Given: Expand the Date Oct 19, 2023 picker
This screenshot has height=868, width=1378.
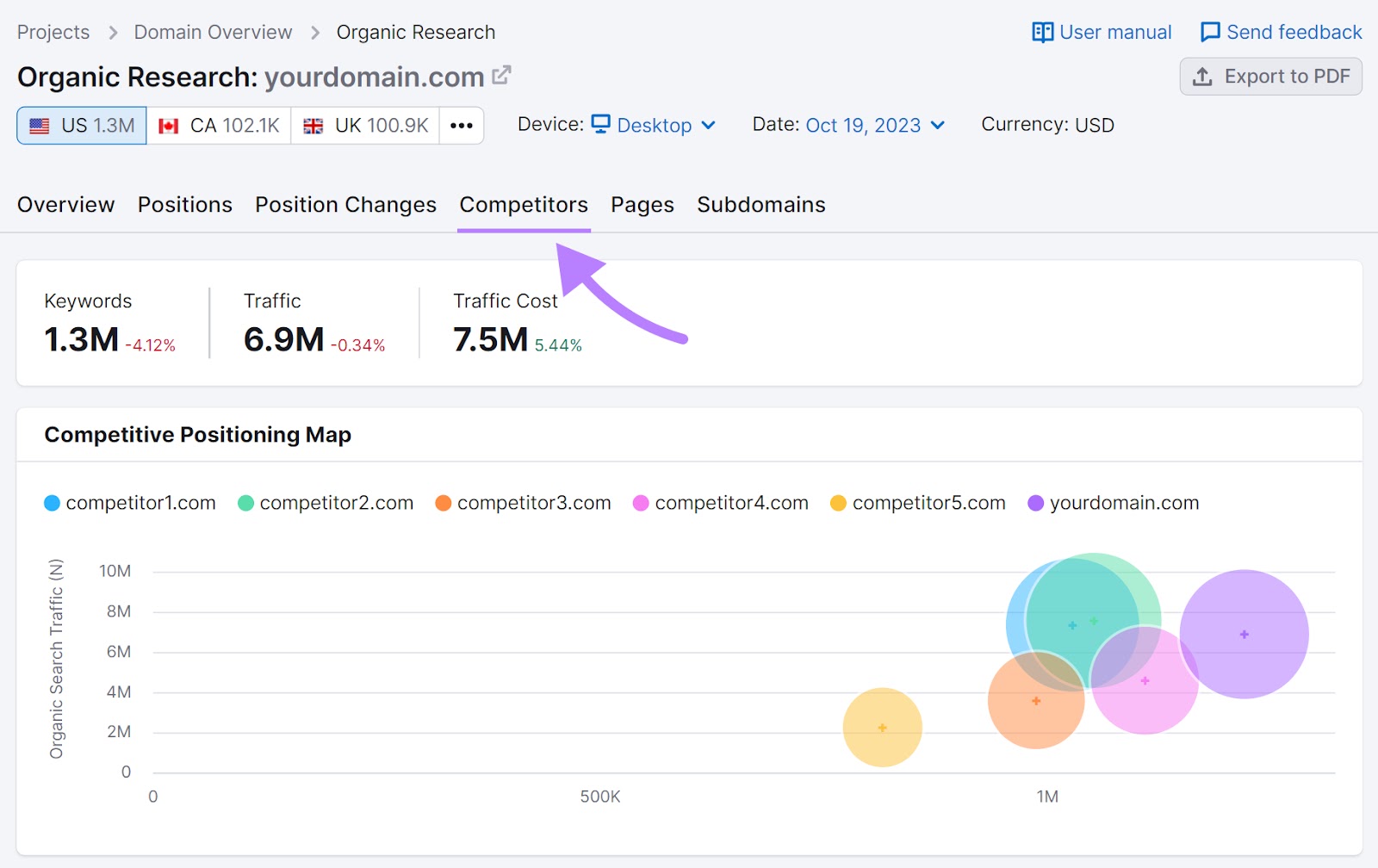Looking at the screenshot, I should click(875, 126).
